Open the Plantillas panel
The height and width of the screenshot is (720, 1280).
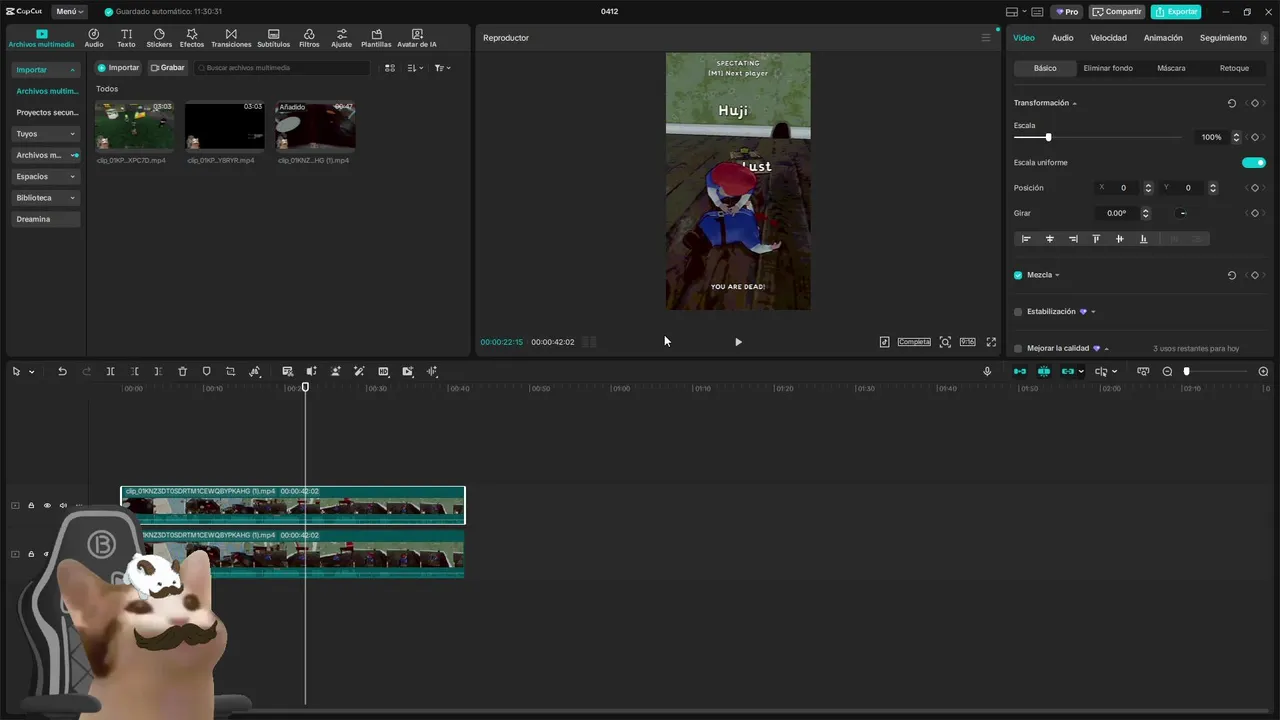pos(376,38)
